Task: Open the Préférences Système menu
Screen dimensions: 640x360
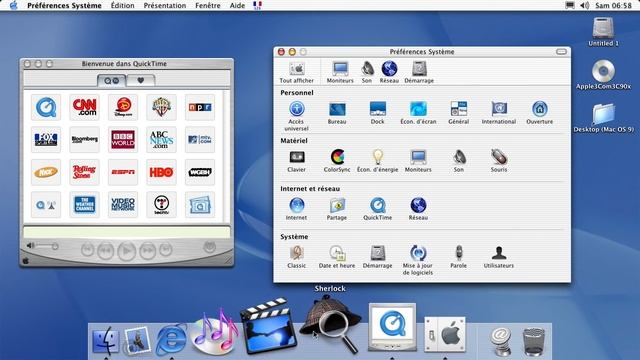Action: [64, 5]
